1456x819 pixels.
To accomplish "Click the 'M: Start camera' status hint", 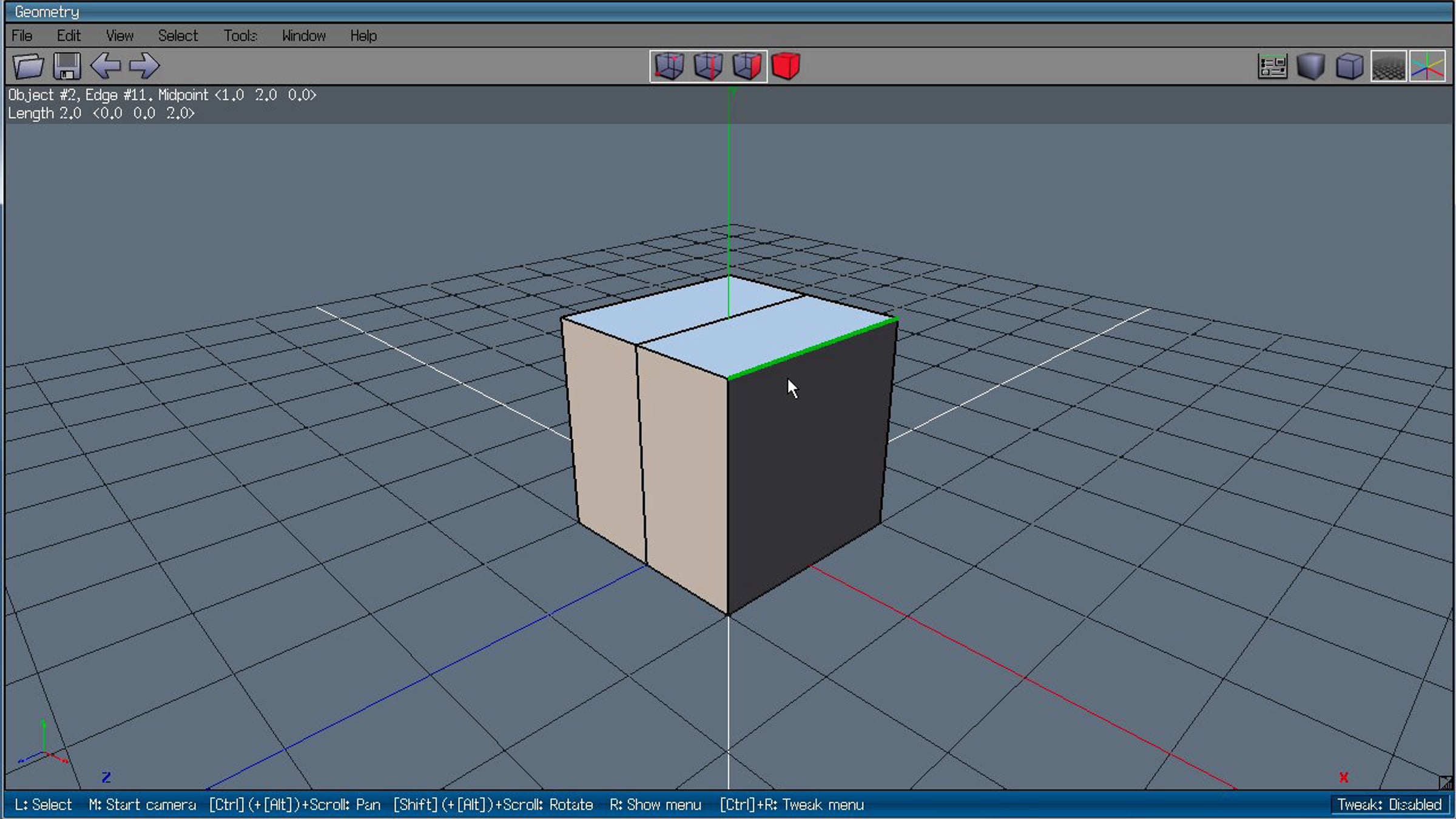I will point(143,804).
